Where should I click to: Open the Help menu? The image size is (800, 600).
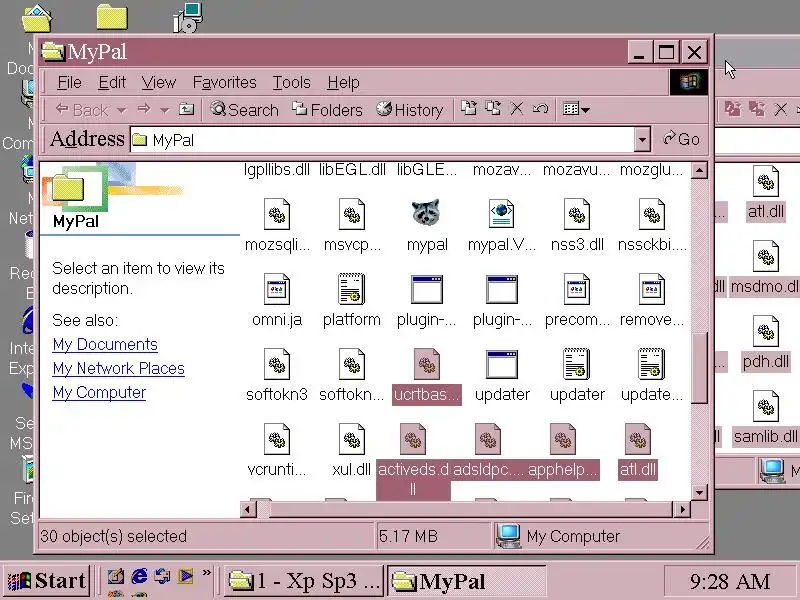click(x=343, y=82)
